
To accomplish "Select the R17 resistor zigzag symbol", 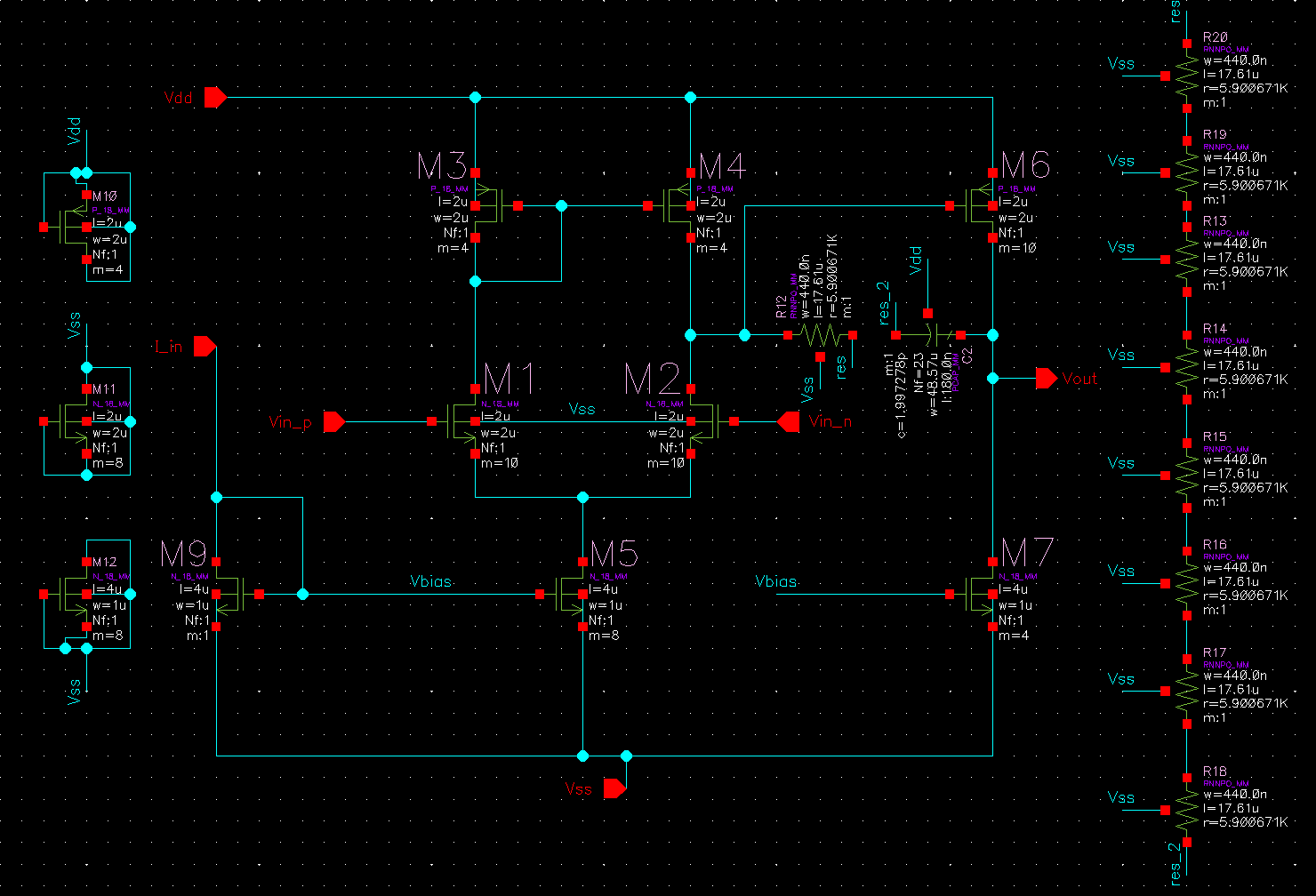I will [x=1186, y=692].
